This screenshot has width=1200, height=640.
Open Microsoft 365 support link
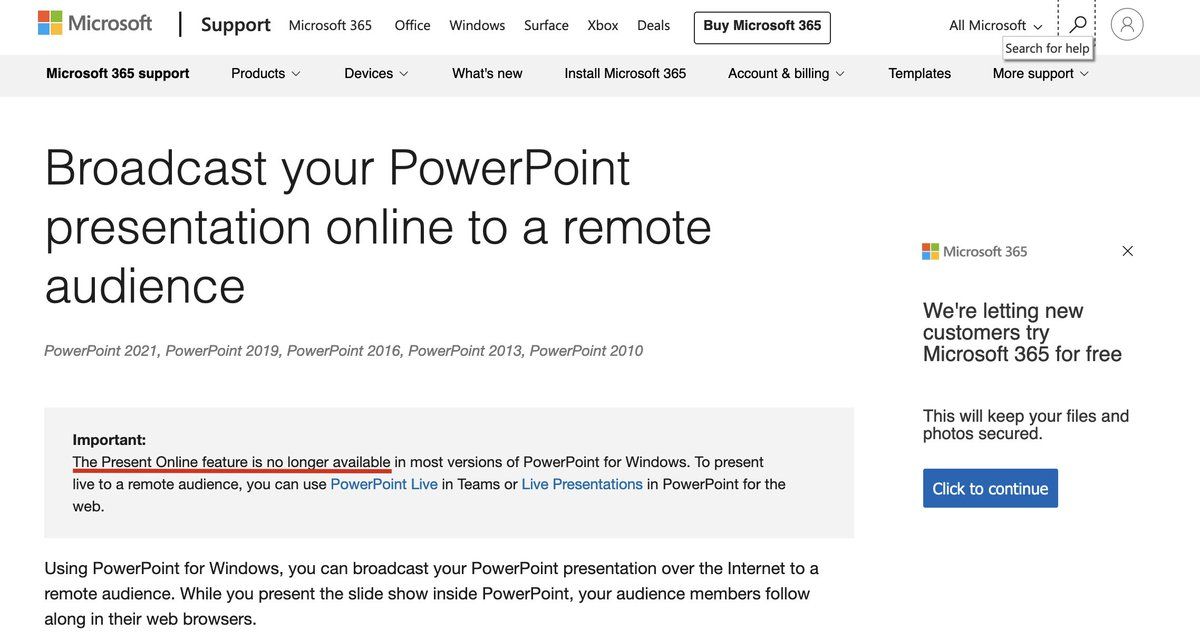coord(118,73)
